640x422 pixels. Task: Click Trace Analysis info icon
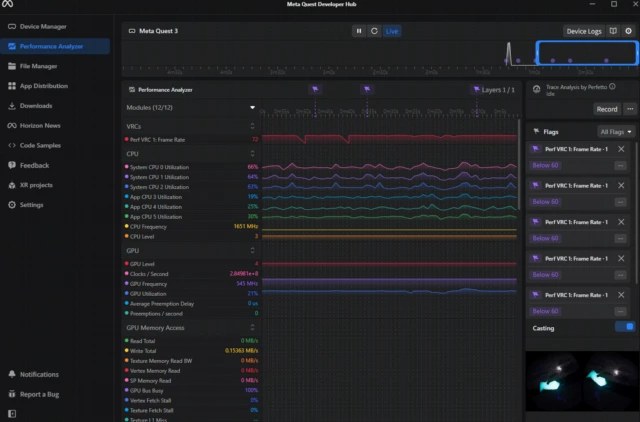tap(612, 87)
